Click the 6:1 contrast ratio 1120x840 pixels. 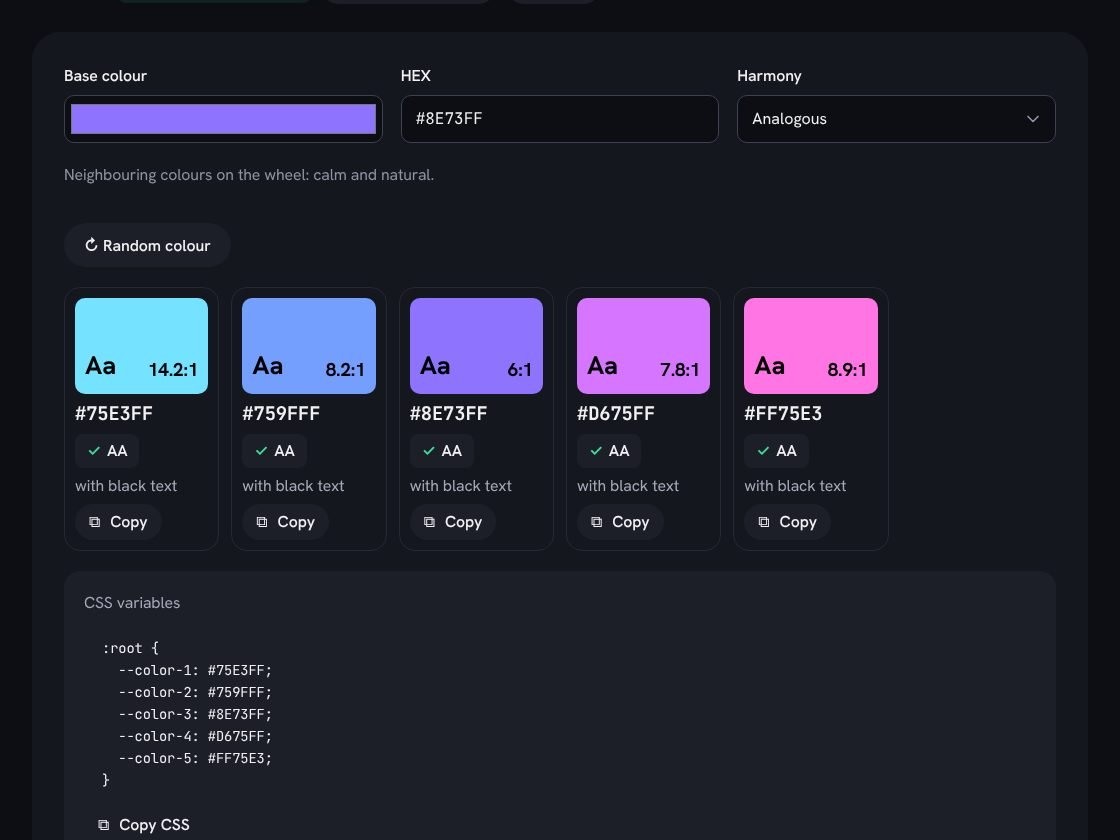coord(520,370)
